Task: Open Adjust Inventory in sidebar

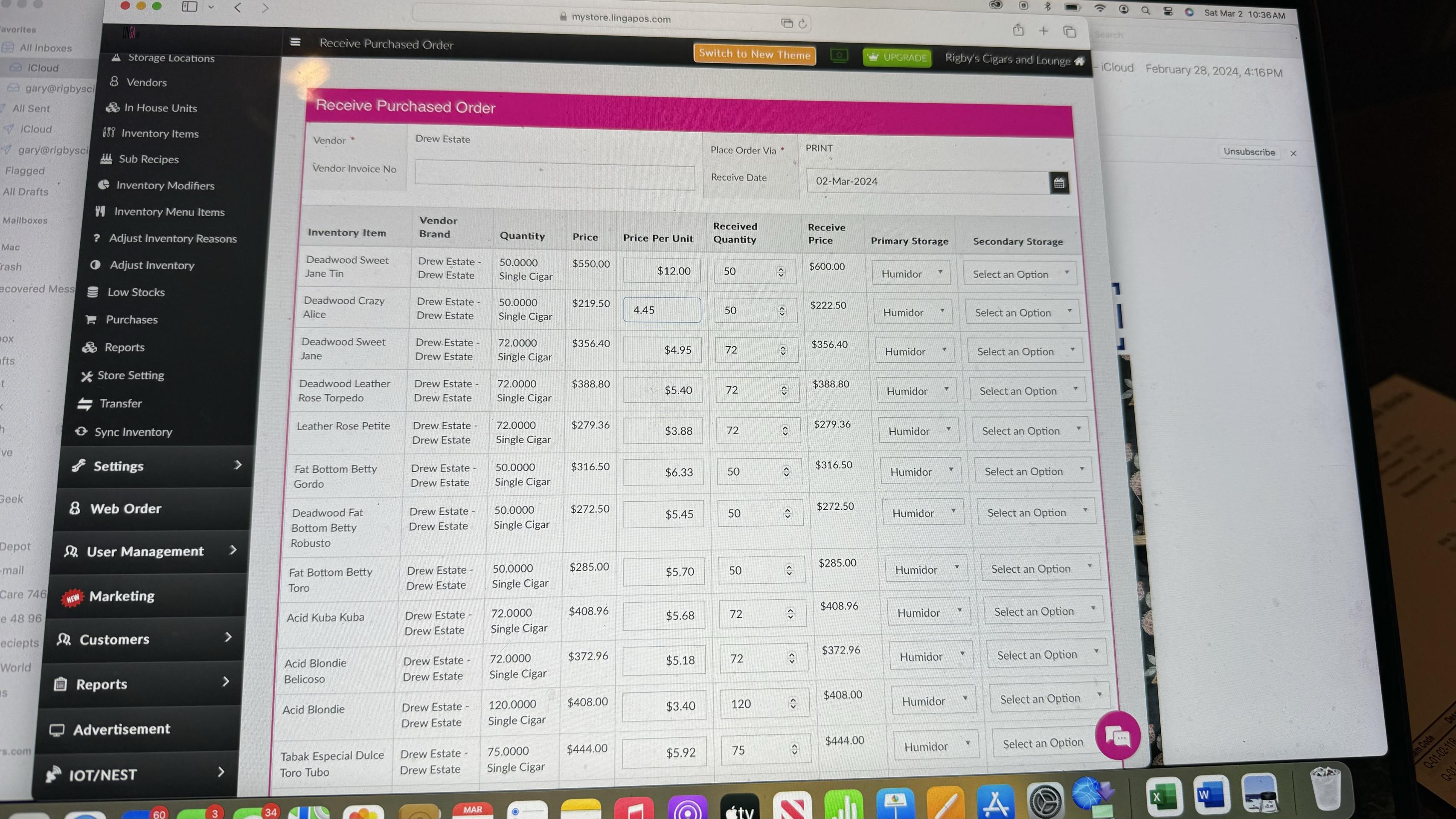Action: [x=151, y=264]
